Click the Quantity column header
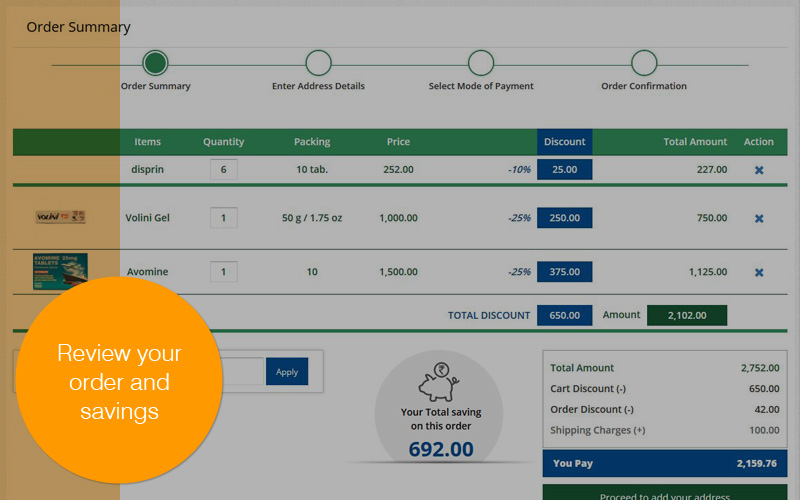 tap(223, 142)
